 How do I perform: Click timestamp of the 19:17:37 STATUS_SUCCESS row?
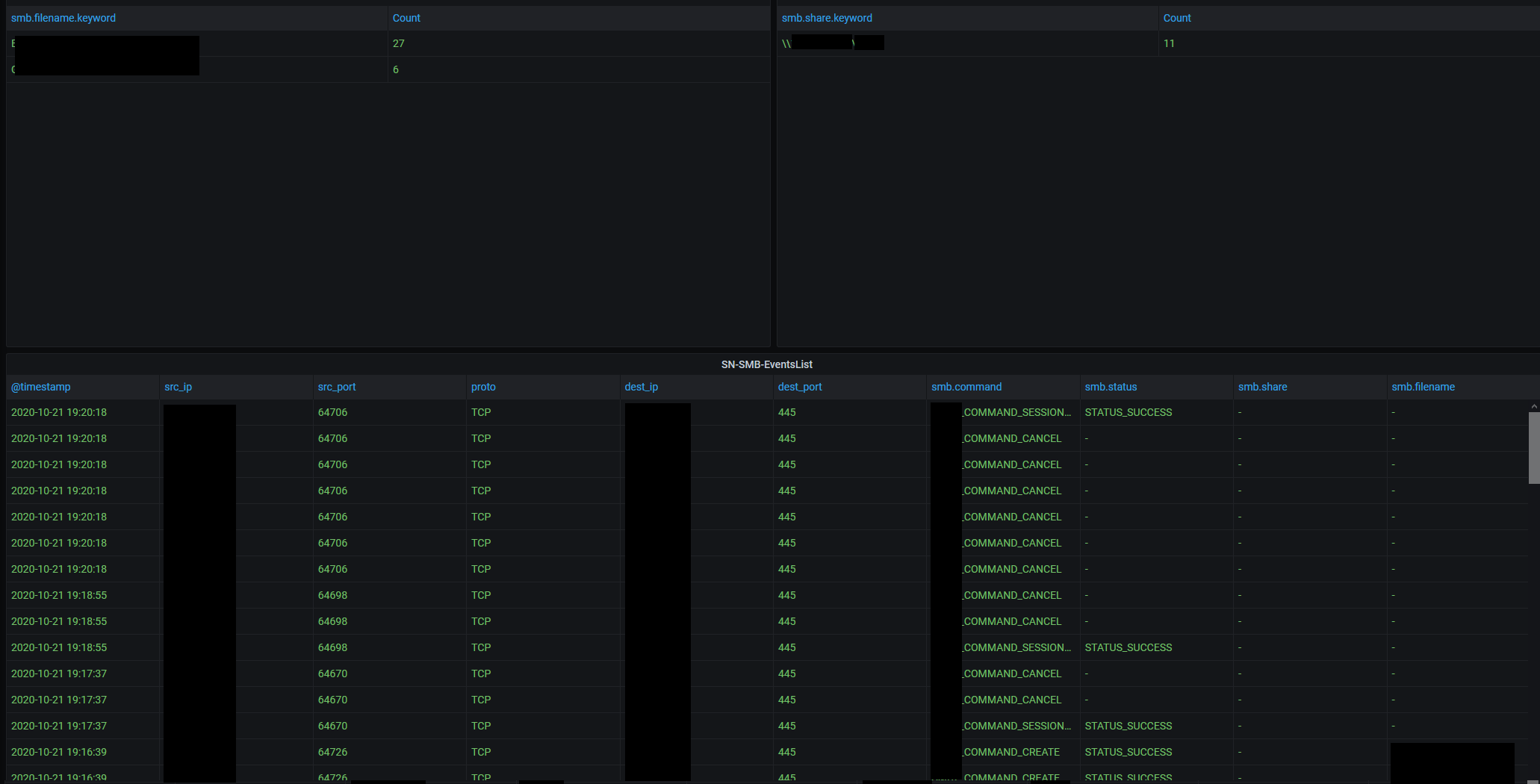(x=59, y=726)
